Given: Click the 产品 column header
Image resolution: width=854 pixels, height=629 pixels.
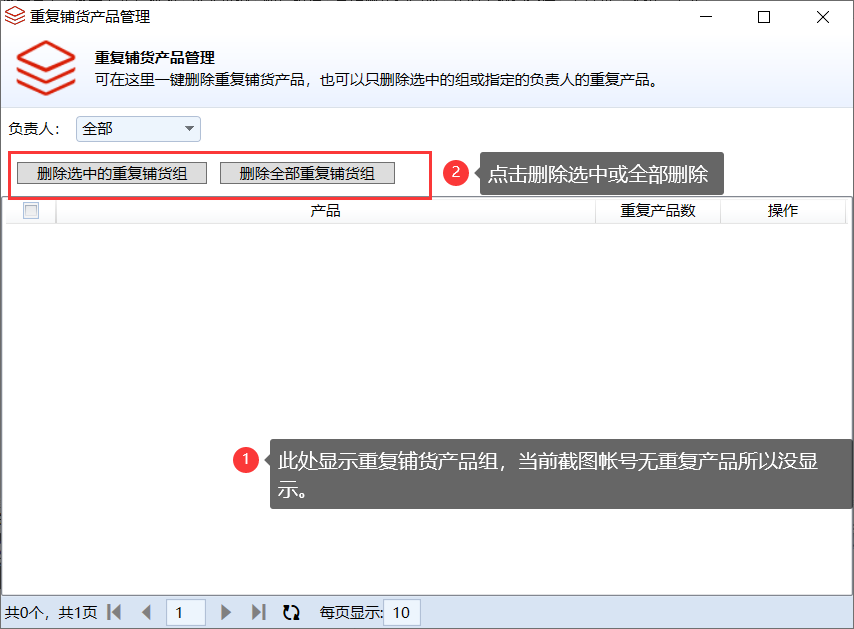Looking at the screenshot, I should tap(325, 211).
